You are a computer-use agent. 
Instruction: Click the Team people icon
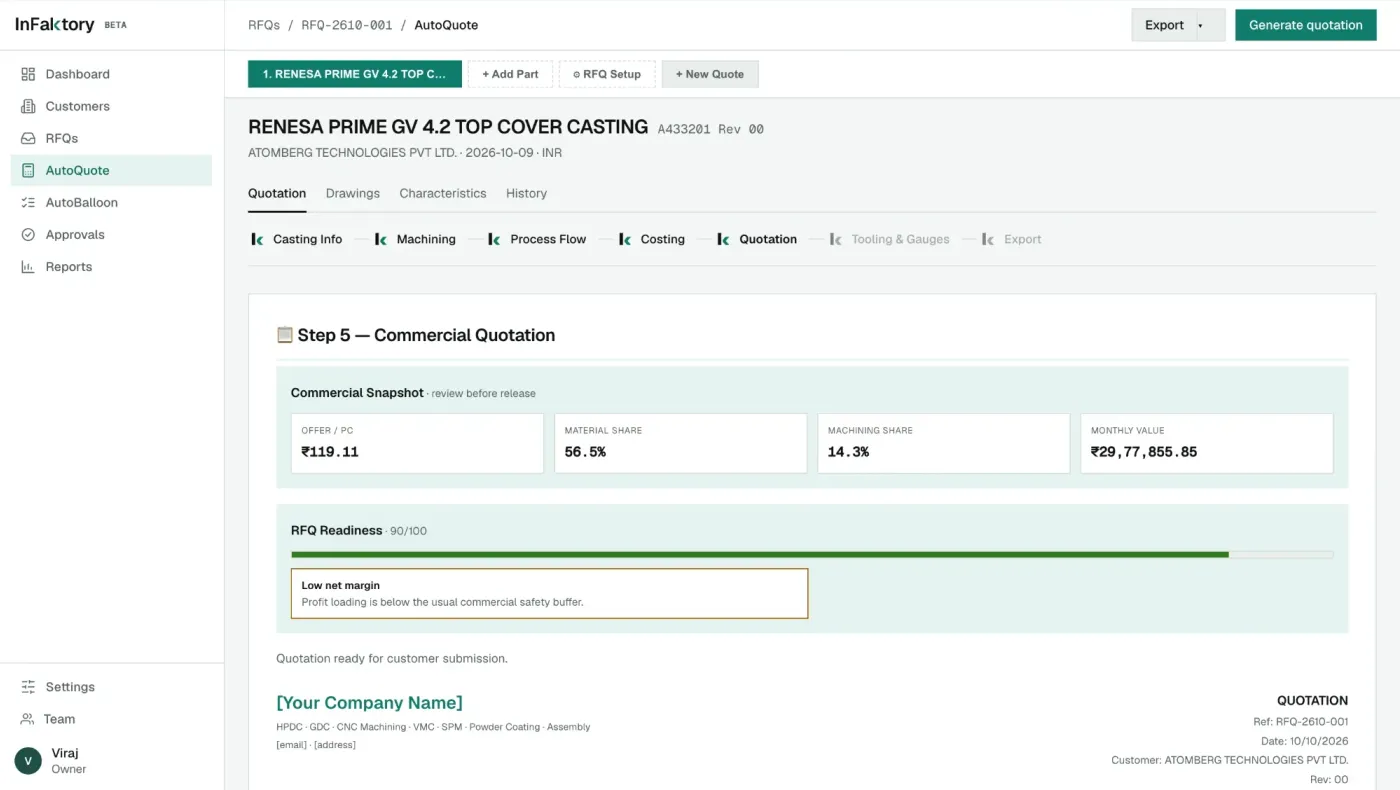(27, 719)
